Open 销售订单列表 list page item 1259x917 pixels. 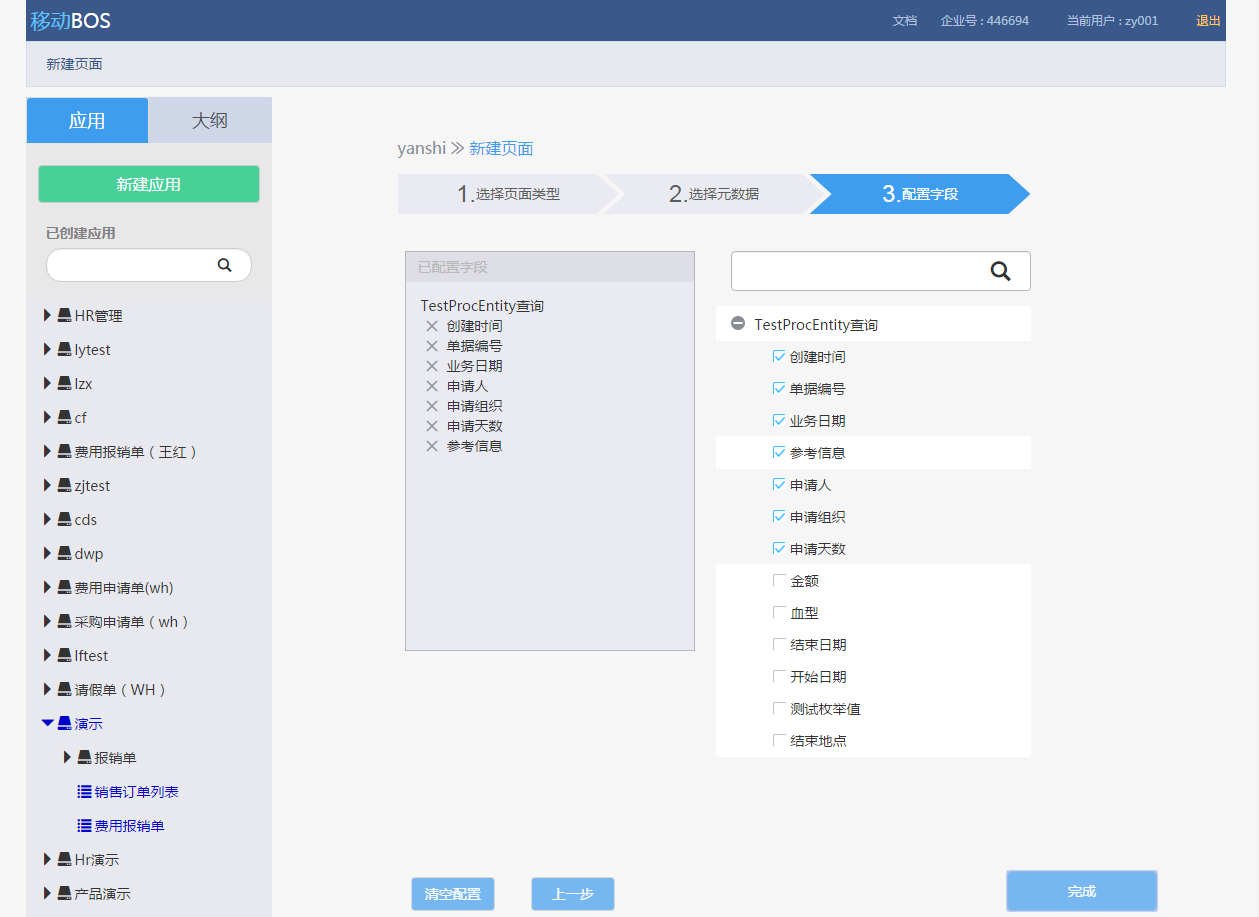coord(136,792)
